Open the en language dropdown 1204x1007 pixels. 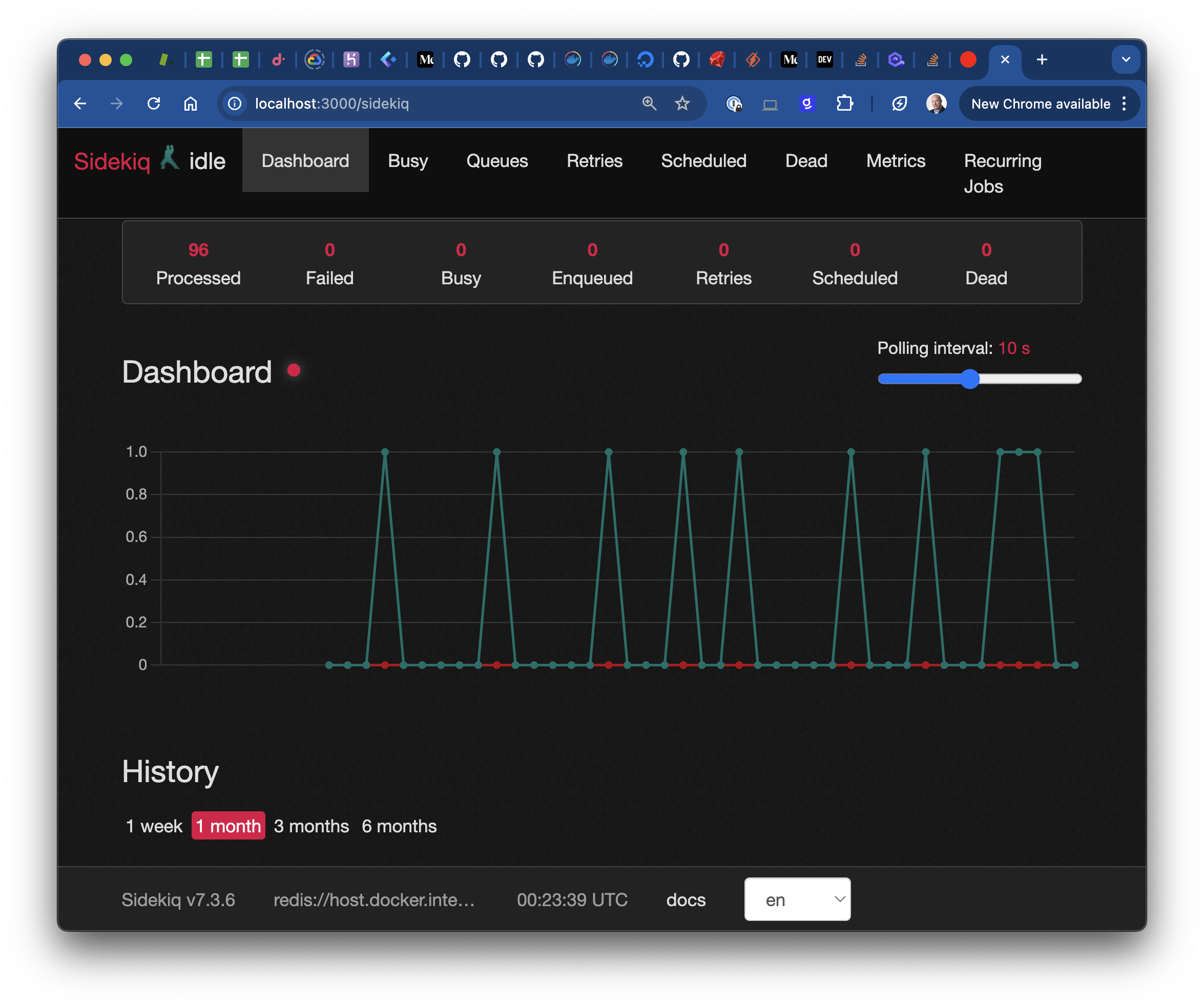pyautogui.click(x=797, y=899)
